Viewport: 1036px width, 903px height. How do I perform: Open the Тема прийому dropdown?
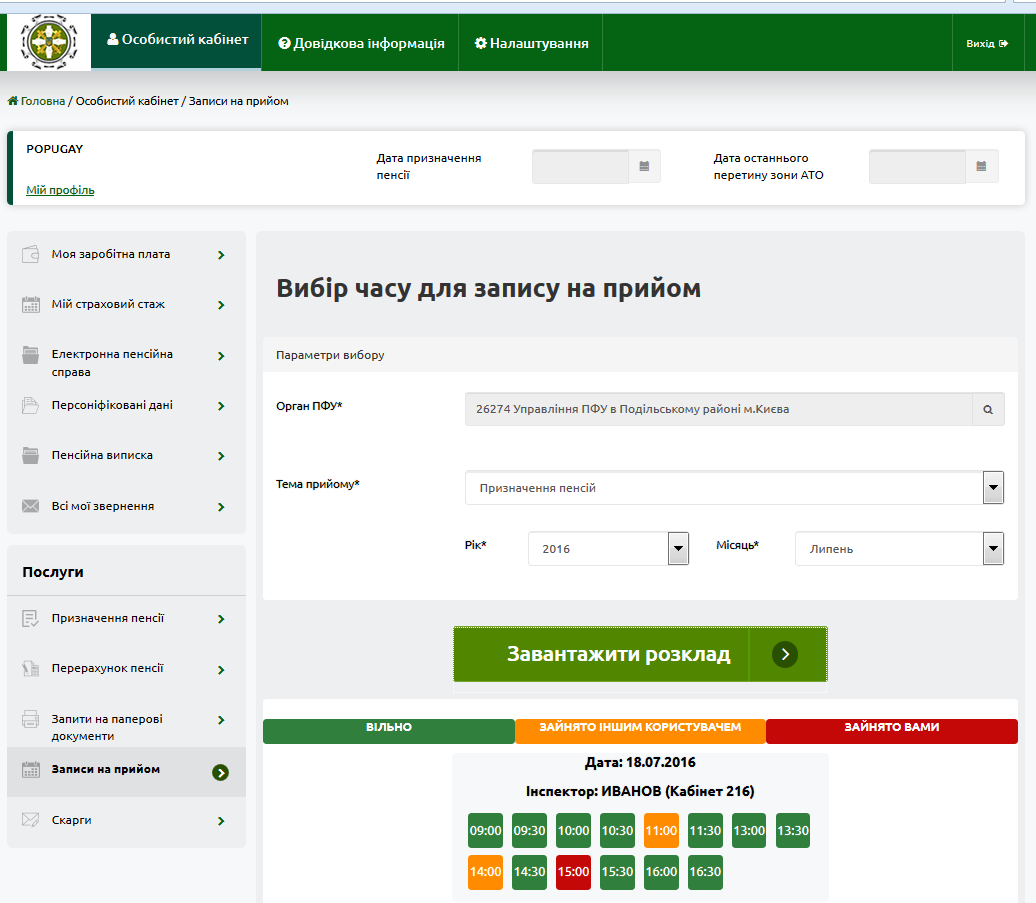993,488
